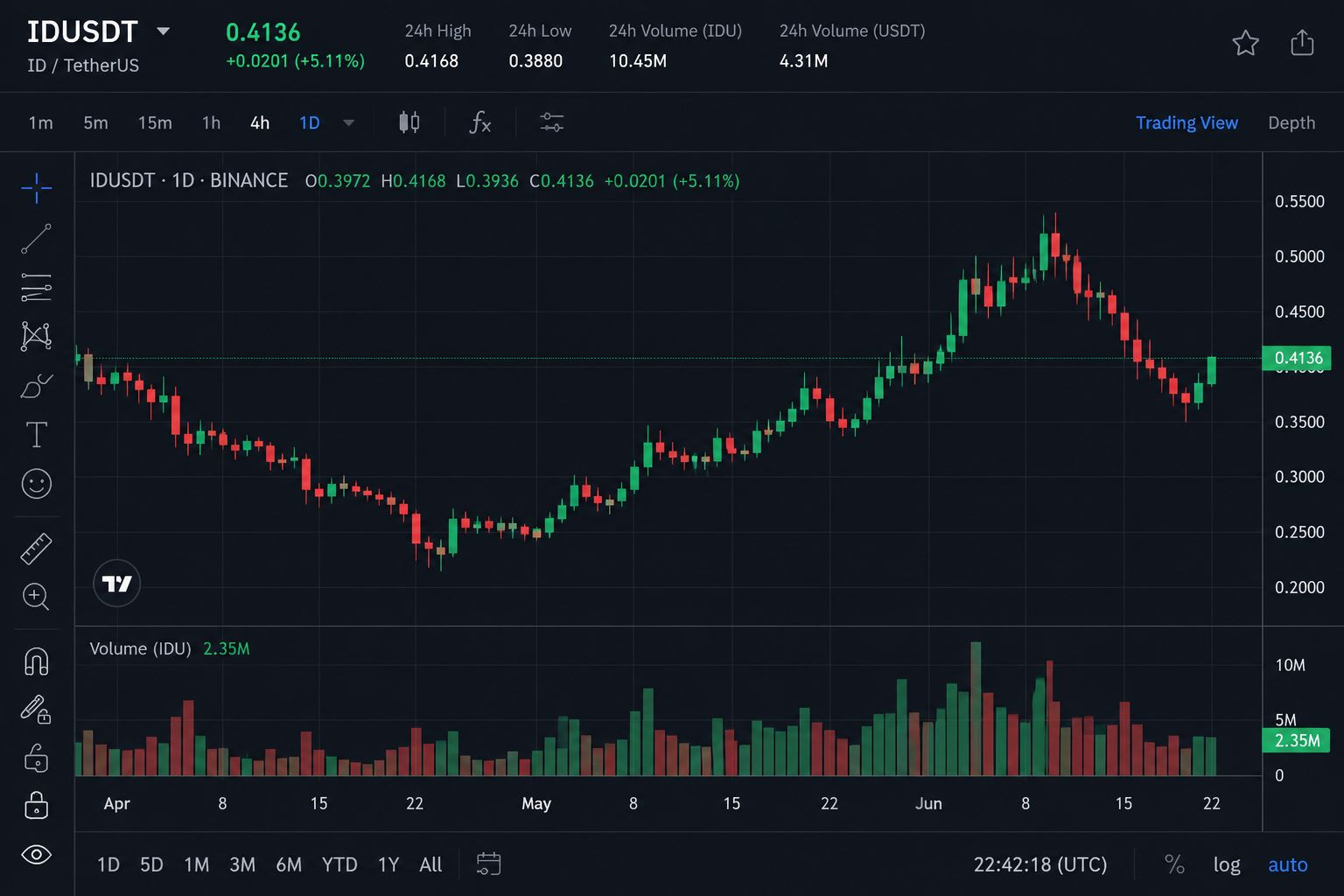Image resolution: width=1344 pixels, height=896 pixels.
Task: Switch to the 15m interval
Action: pyautogui.click(x=155, y=122)
